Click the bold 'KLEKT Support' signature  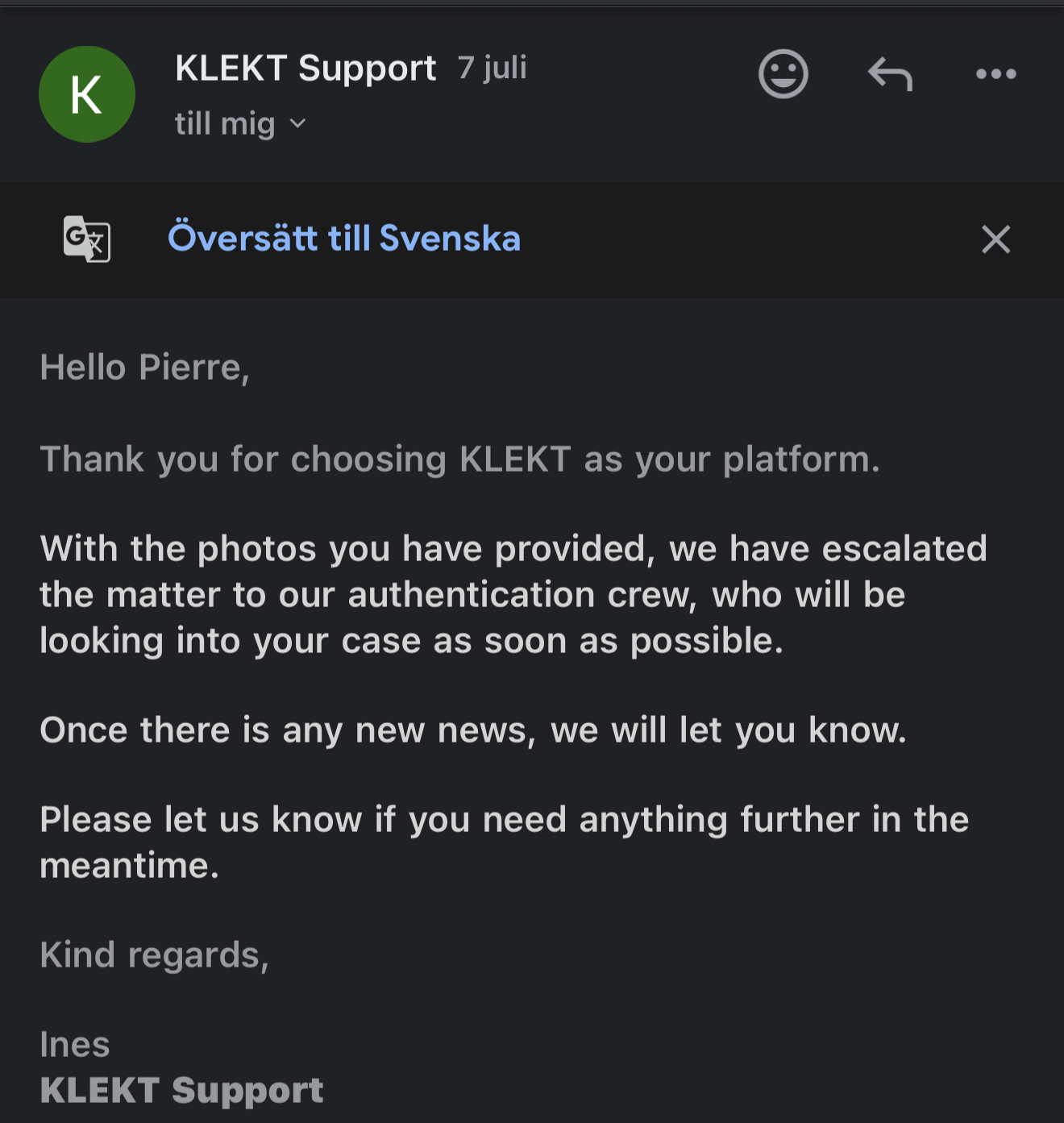pyautogui.click(x=182, y=1091)
